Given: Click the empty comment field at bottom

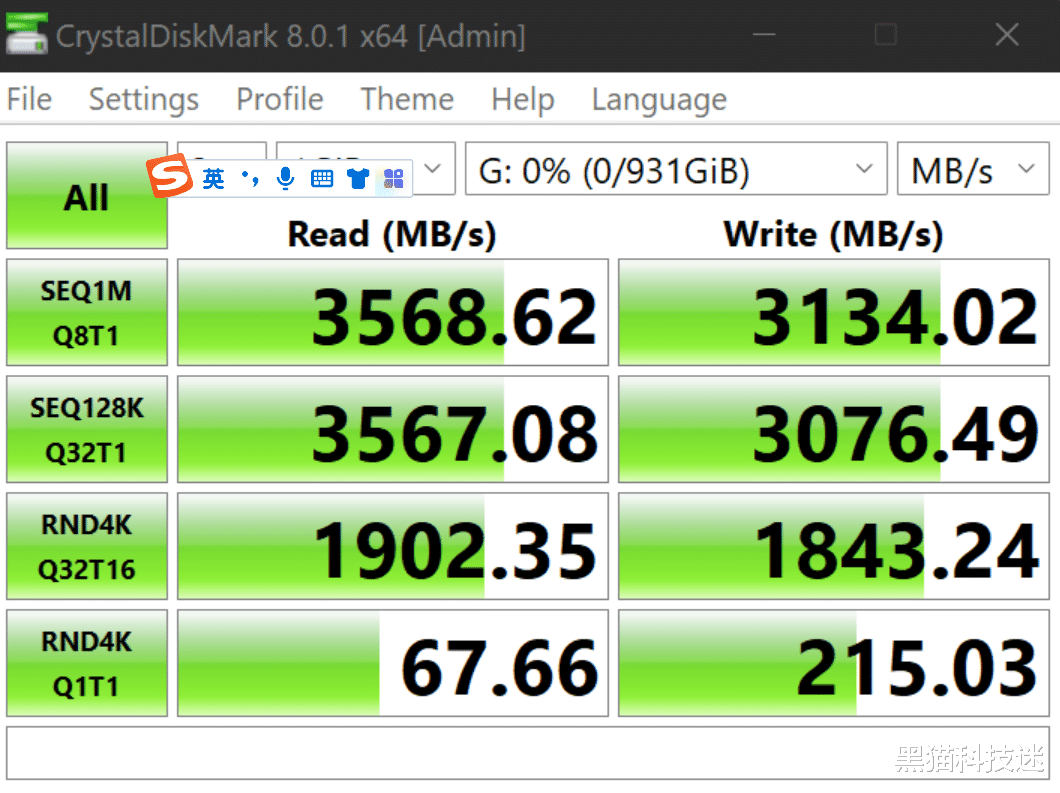Looking at the screenshot, I should 528,753.
